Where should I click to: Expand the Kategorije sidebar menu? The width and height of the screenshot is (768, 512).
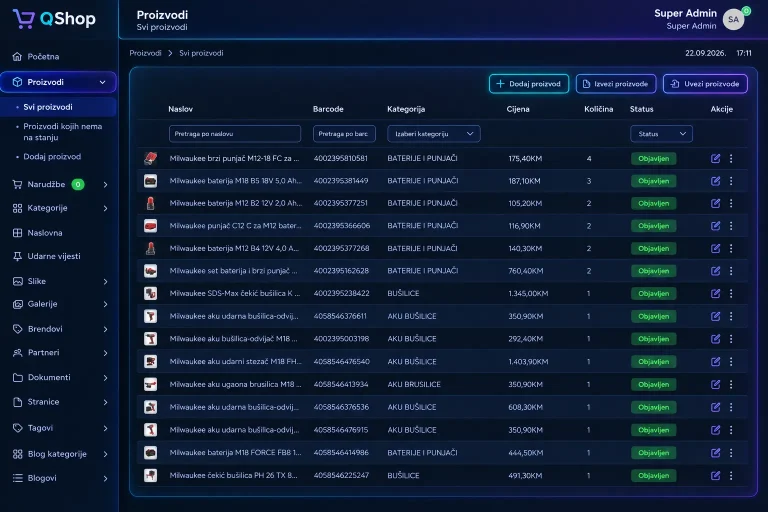click(x=105, y=208)
